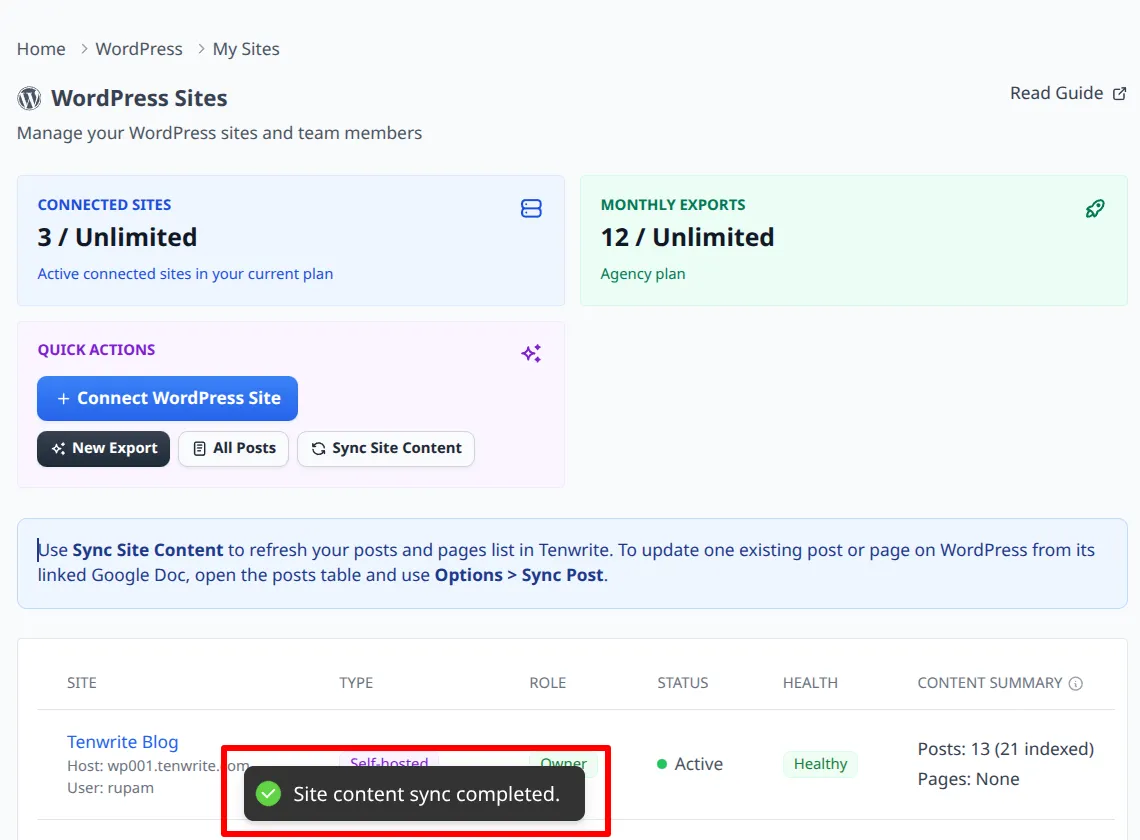Click the WordPress Sites page heading
The width and height of the screenshot is (1140, 840).
pos(139,98)
